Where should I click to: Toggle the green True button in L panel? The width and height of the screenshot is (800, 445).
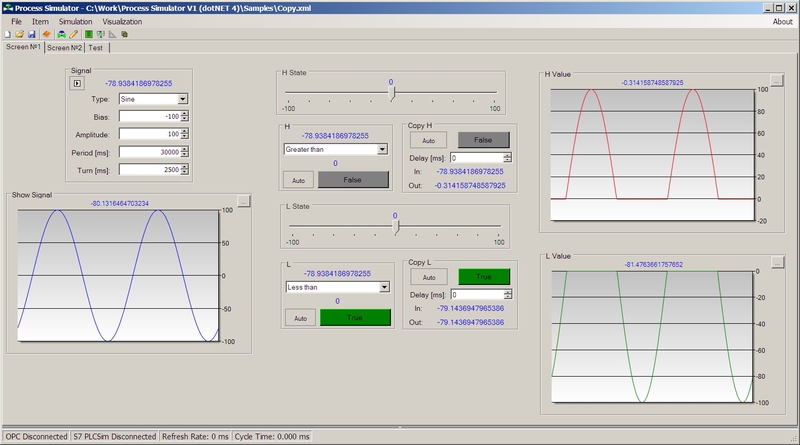[354, 317]
